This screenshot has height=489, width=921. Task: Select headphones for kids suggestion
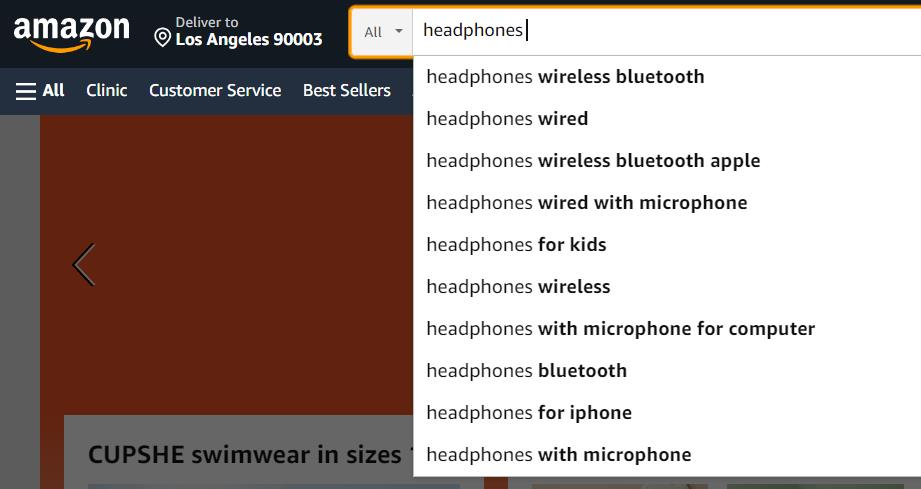click(x=516, y=245)
